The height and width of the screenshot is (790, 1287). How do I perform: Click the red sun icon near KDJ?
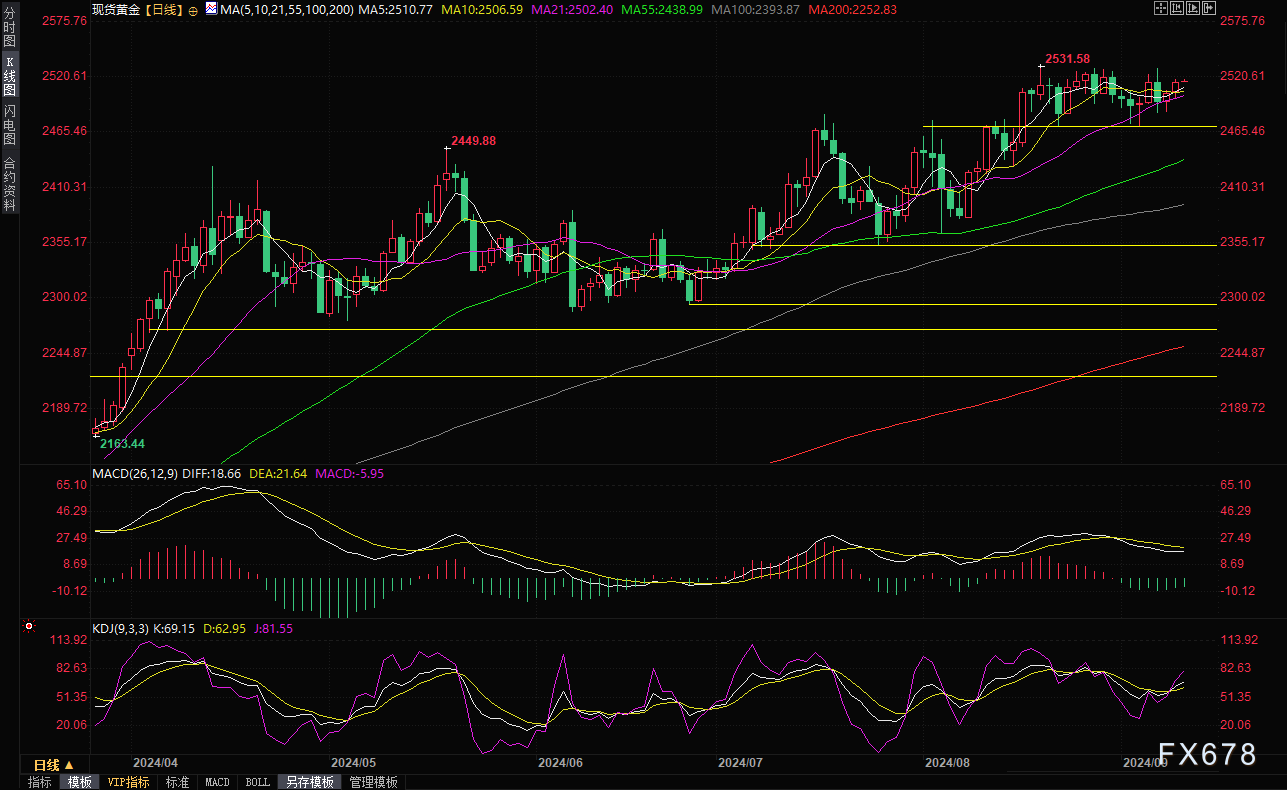28,628
